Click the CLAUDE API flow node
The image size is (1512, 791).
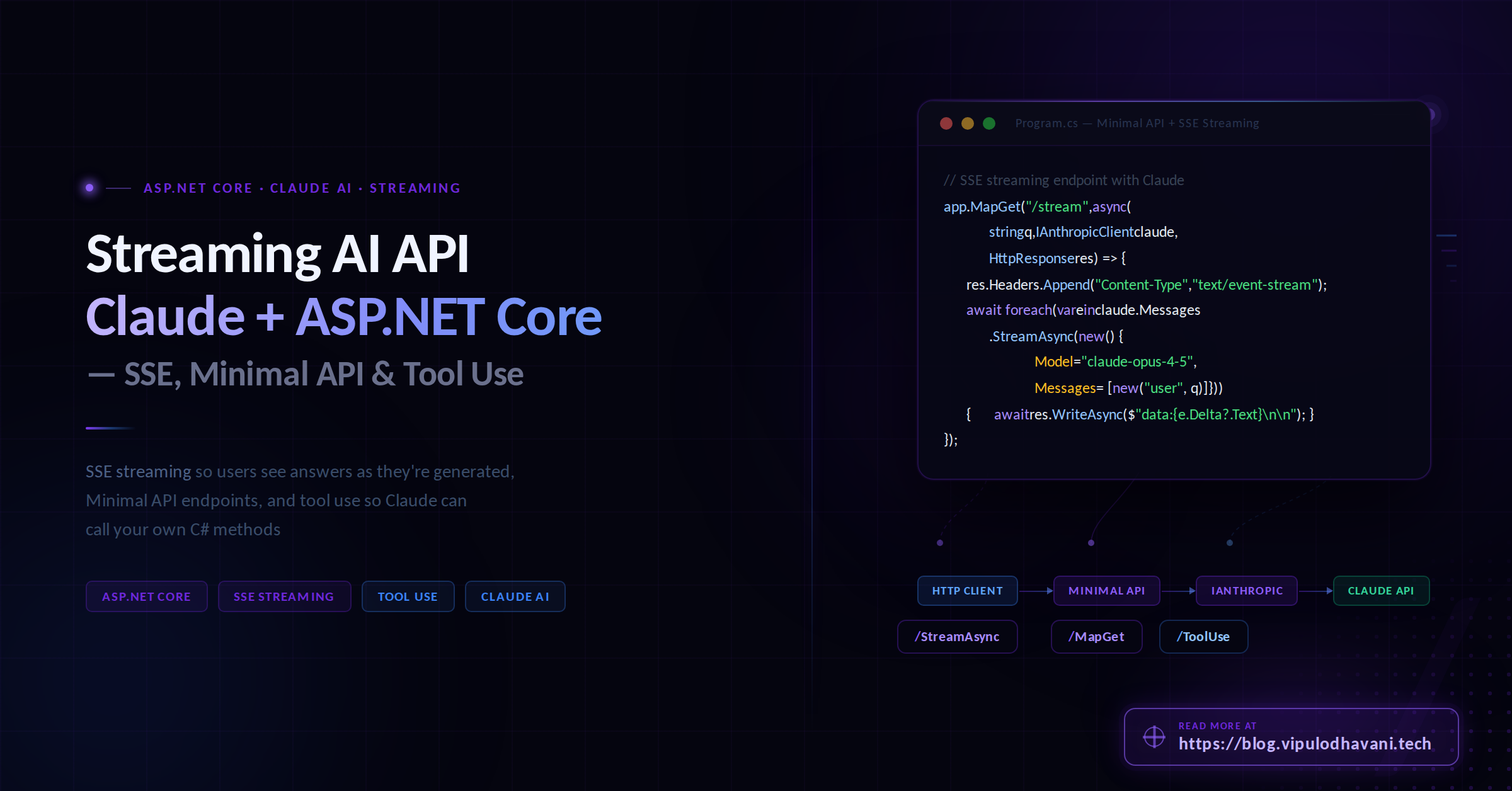1381,591
